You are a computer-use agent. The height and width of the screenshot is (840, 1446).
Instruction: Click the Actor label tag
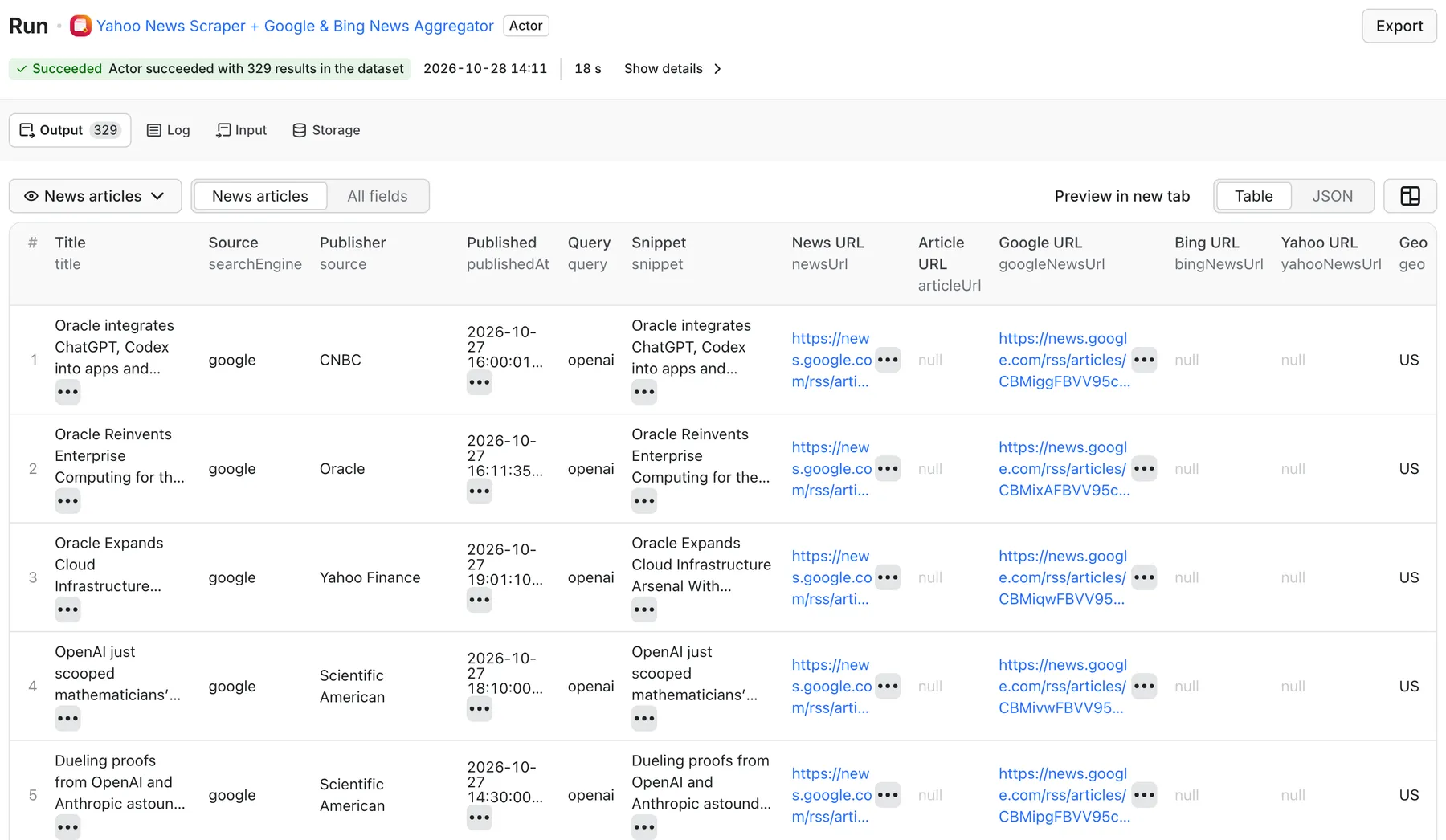[x=526, y=26]
